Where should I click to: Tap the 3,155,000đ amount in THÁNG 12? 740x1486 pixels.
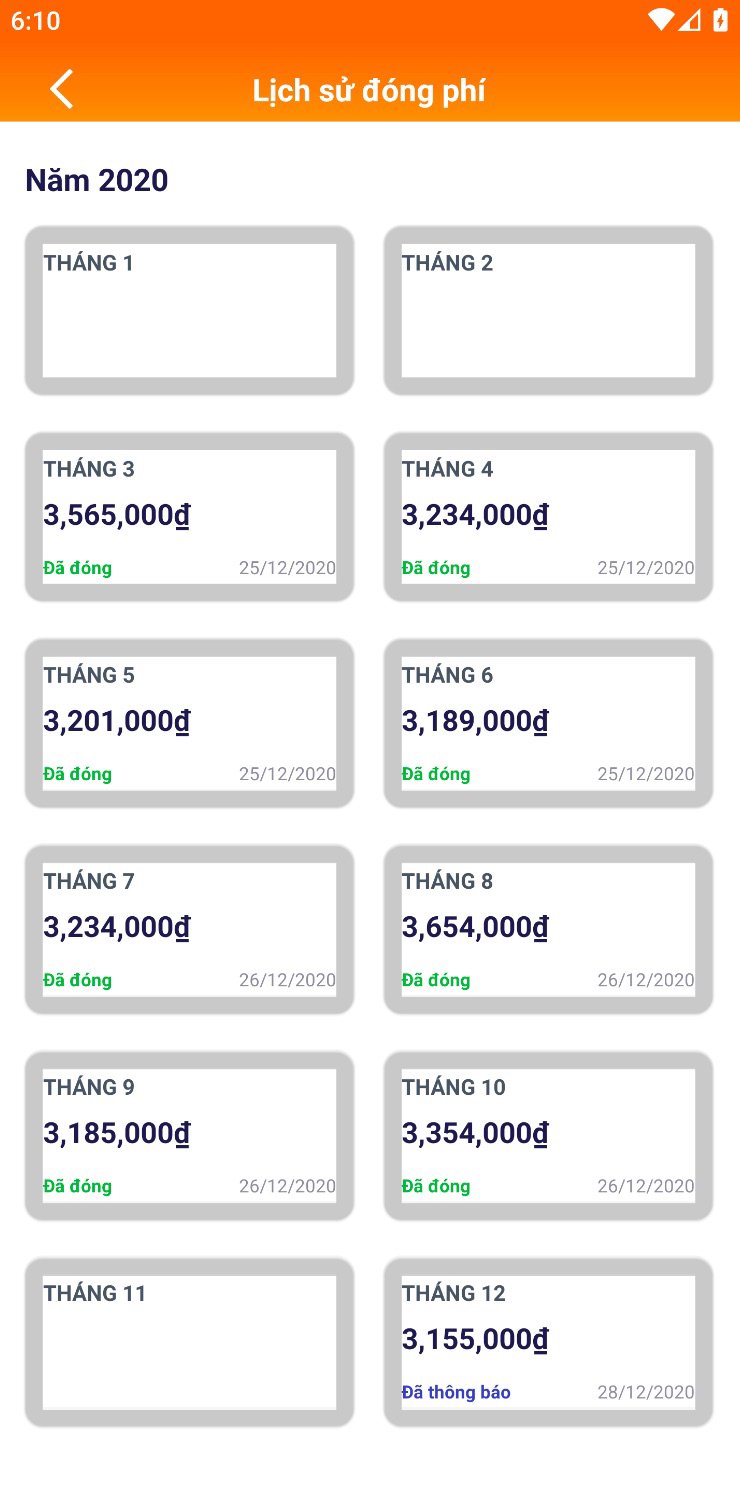click(x=475, y=1340)
